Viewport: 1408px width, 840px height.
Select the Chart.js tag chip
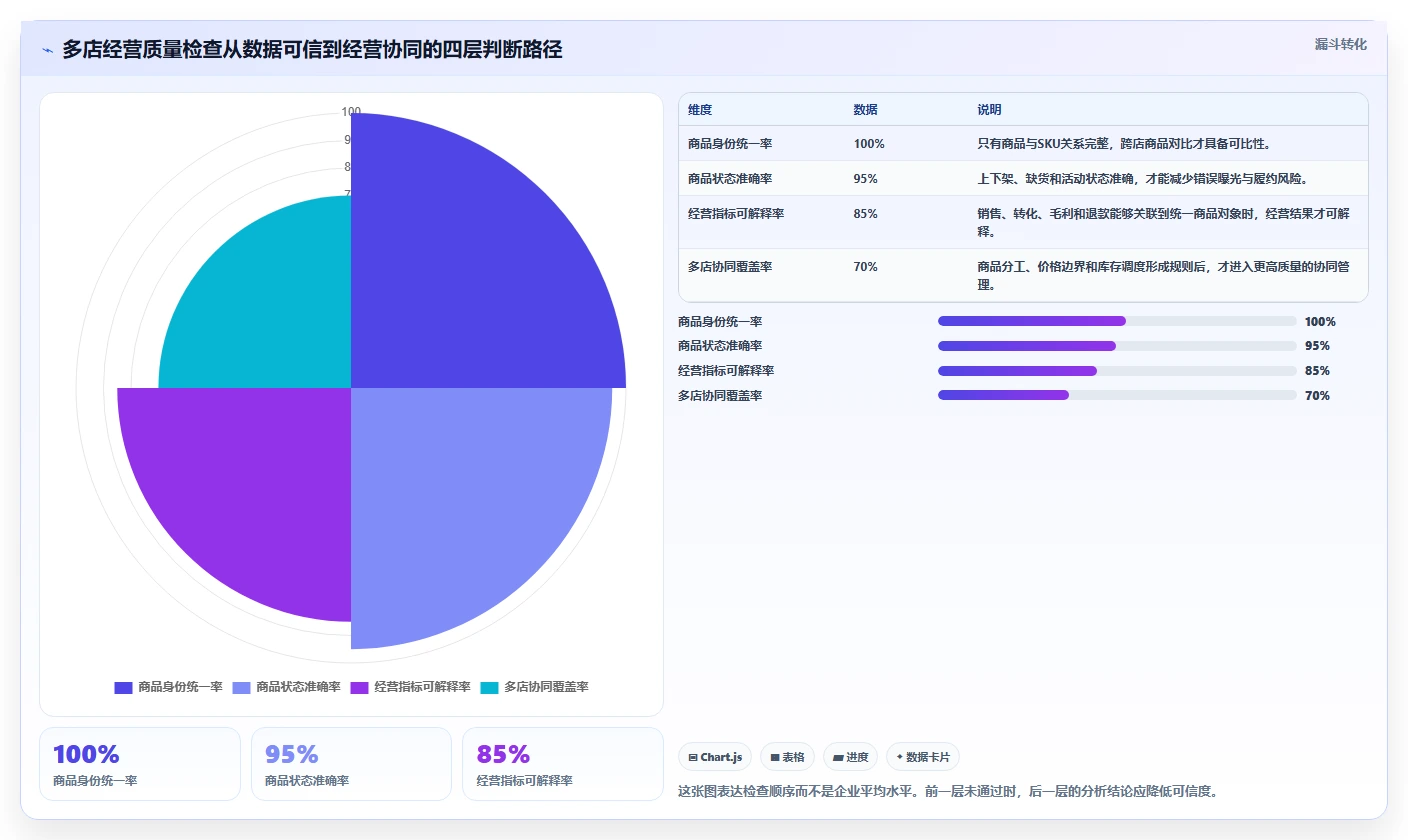715,757
